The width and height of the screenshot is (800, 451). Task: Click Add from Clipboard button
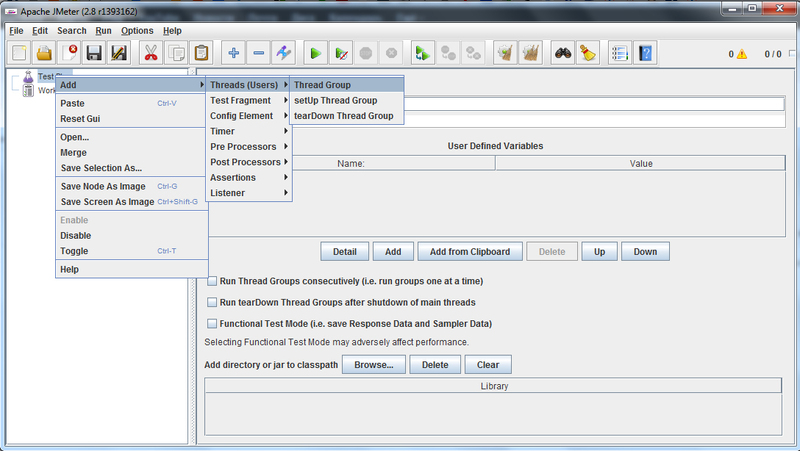(x=470, y=252)
